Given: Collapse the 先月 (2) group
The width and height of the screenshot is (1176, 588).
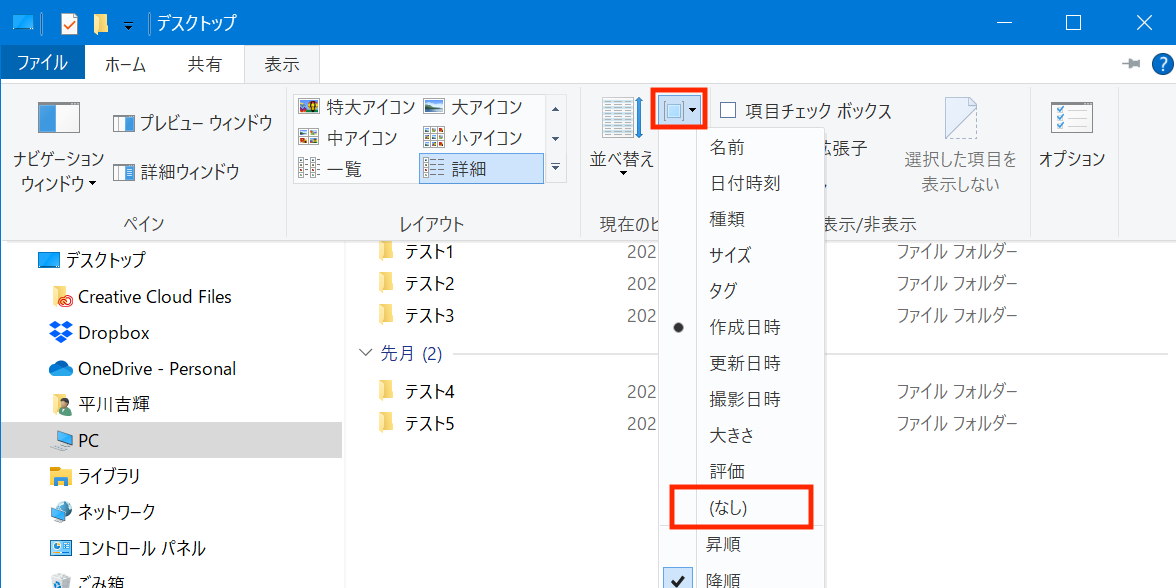Looking at the screenshot, I should tap(366, 354).
